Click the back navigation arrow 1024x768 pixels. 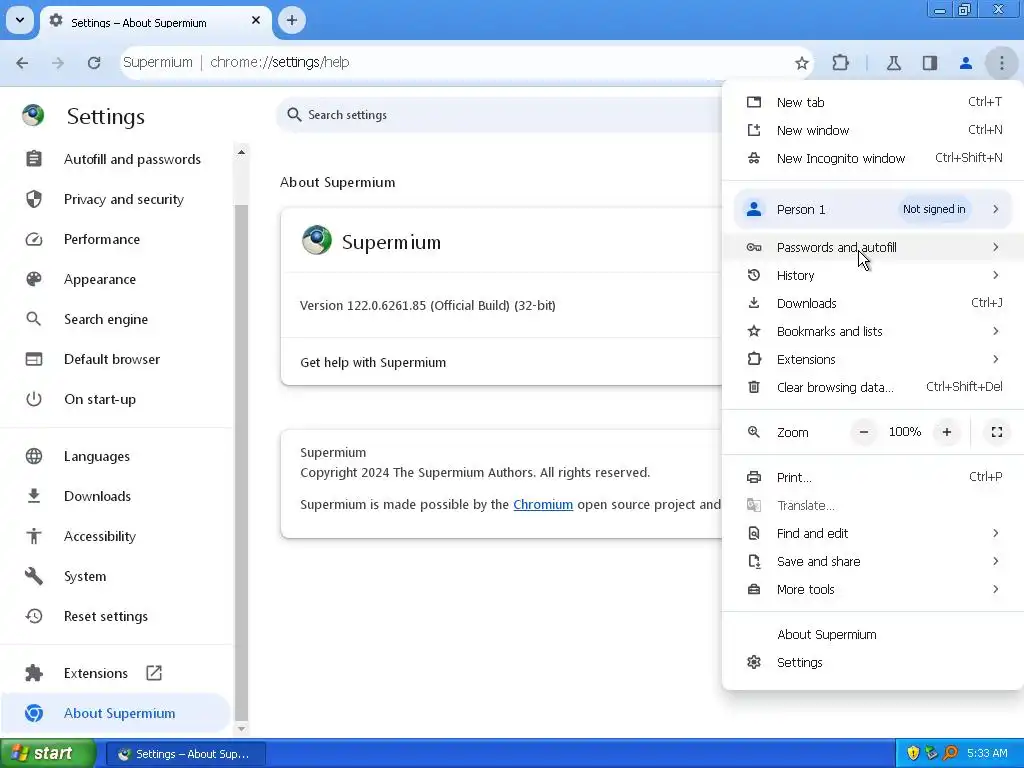click(22, 63)
